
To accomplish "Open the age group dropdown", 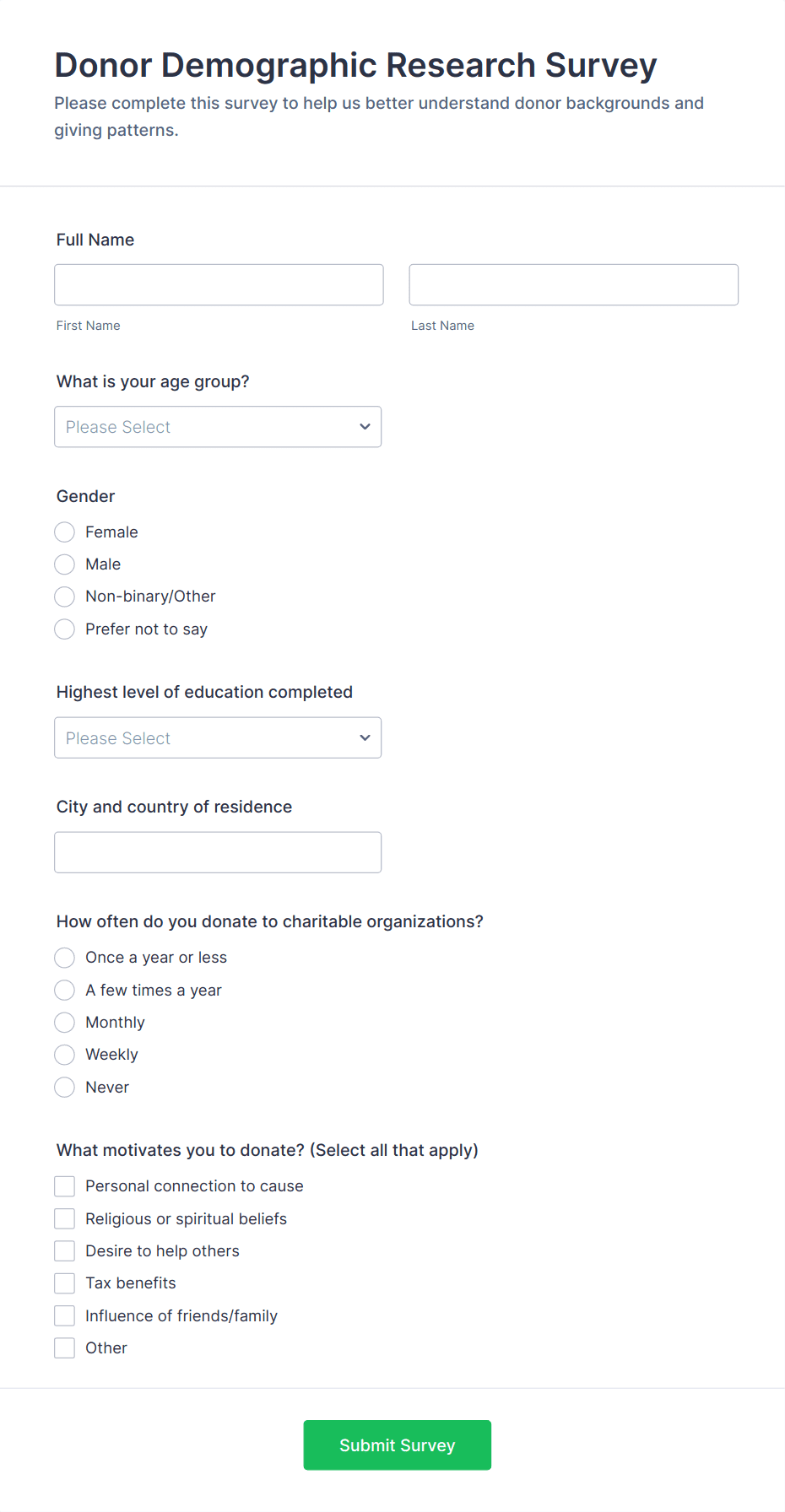I will coord(218,427).
